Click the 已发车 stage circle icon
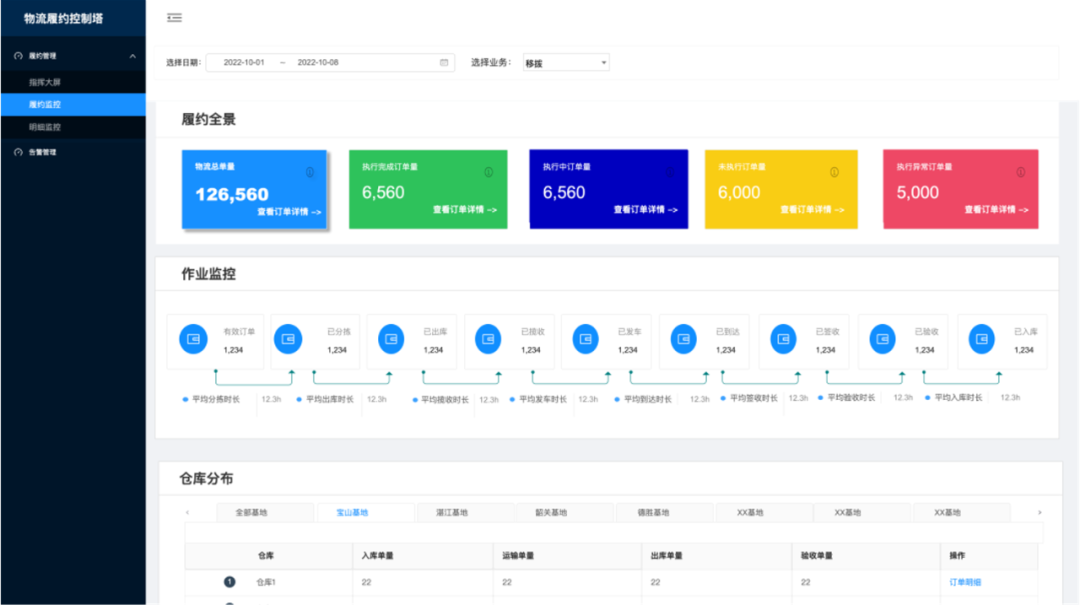 point(586,339)
